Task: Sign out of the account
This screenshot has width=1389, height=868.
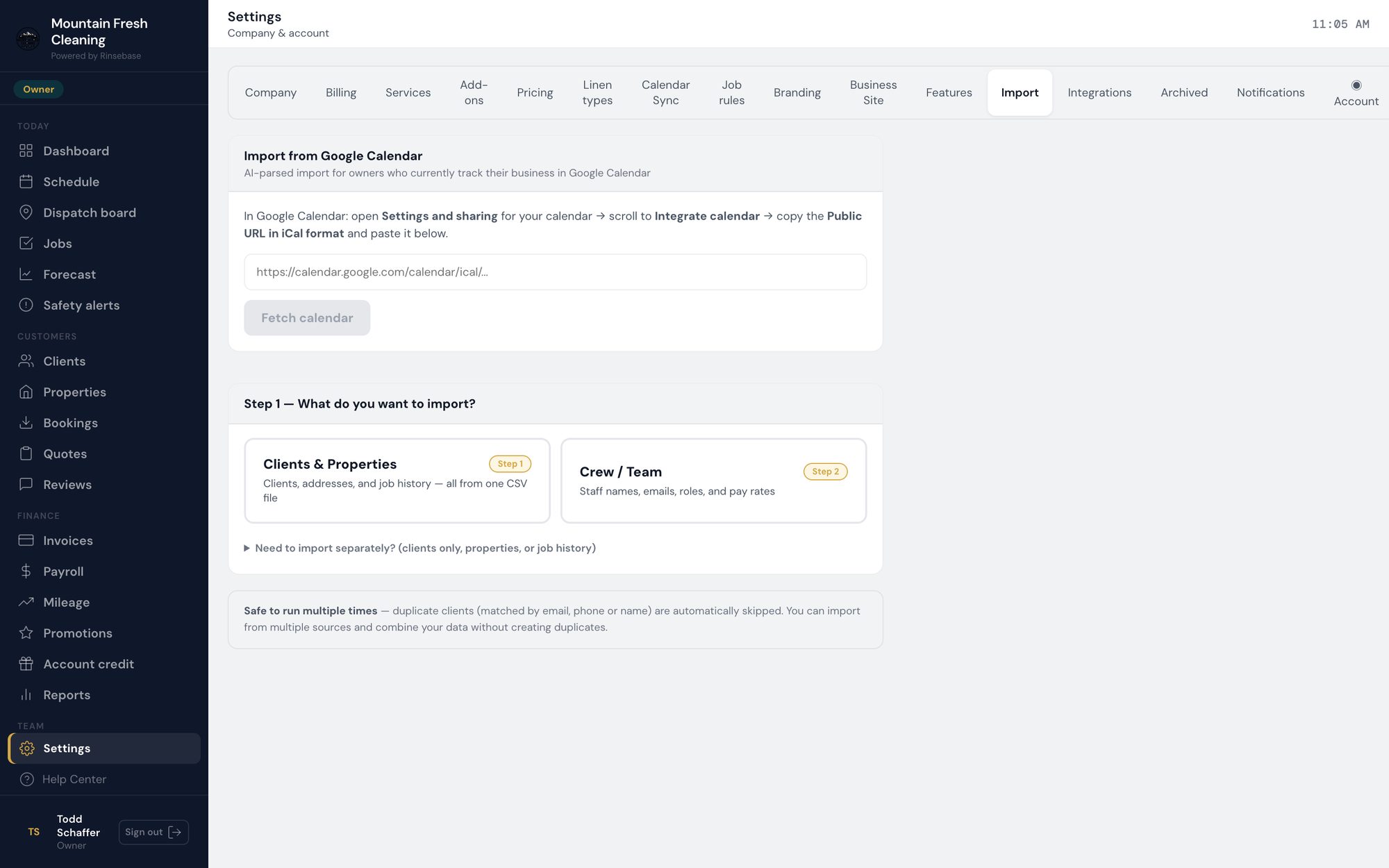Action: [153, 832]
